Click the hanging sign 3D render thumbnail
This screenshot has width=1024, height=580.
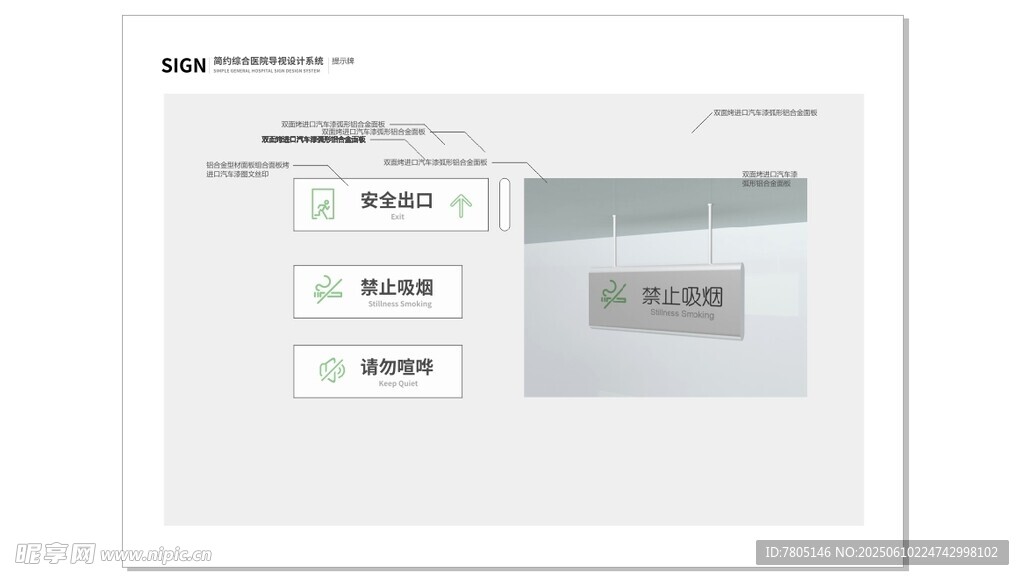665,287
